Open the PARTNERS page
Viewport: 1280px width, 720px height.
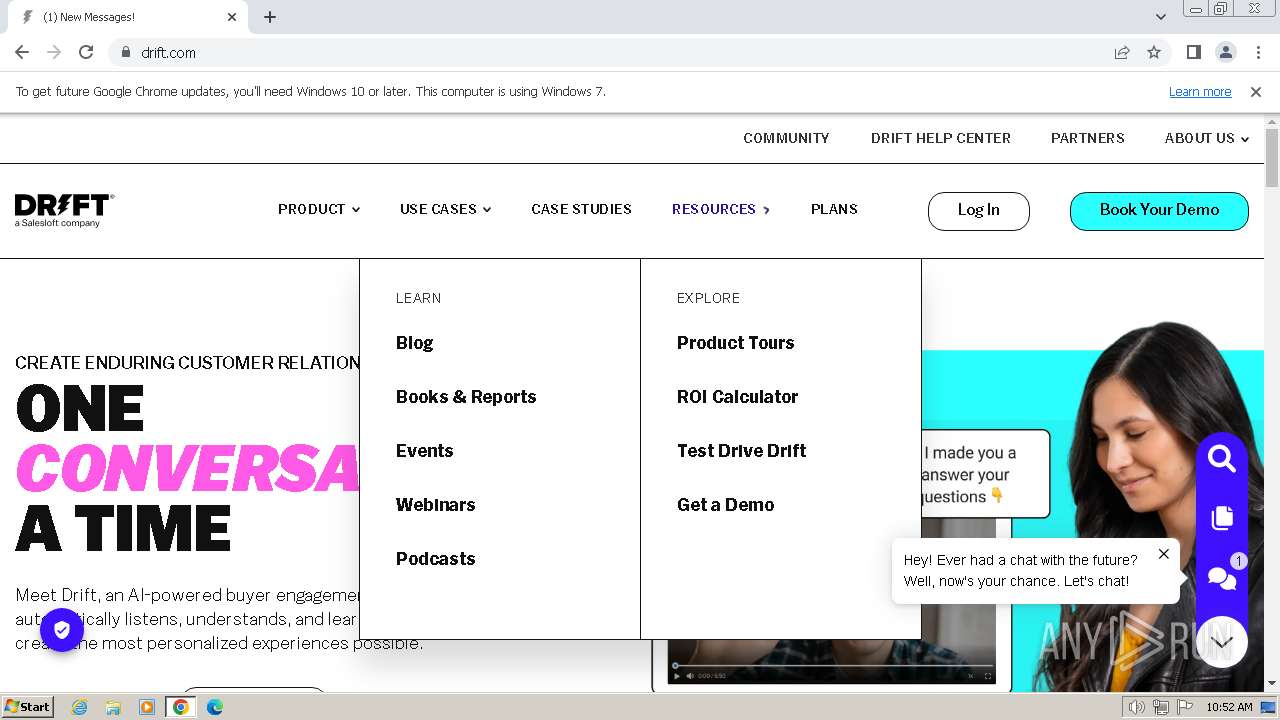[x=1088, y=138]
